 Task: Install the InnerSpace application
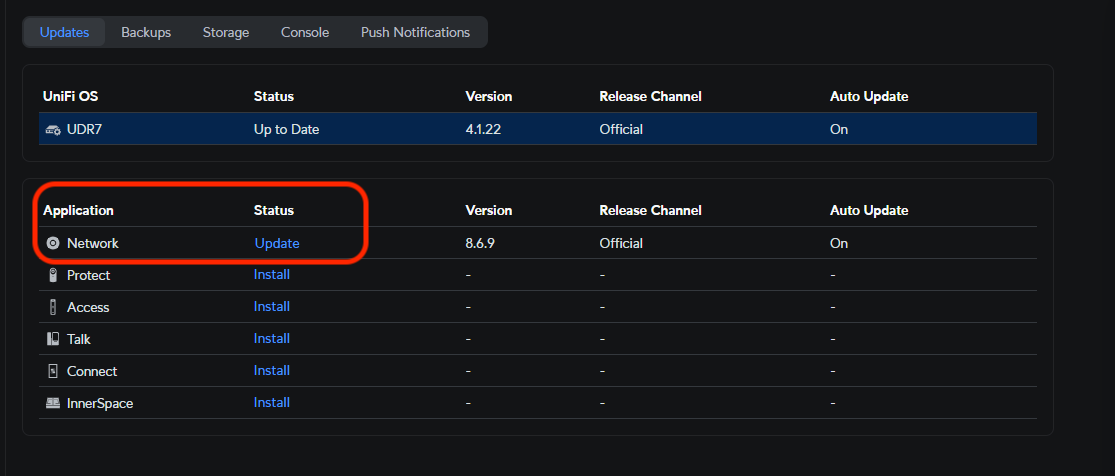(272, 403)
